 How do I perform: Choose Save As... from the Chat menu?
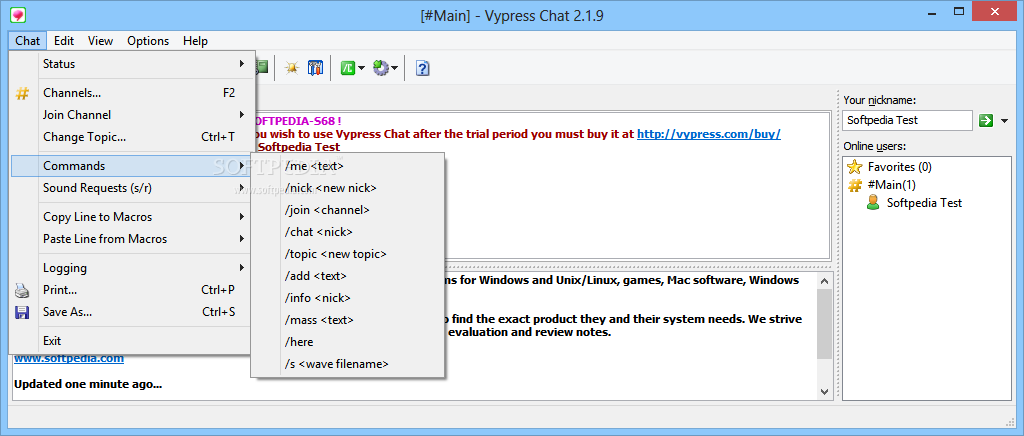131,312
